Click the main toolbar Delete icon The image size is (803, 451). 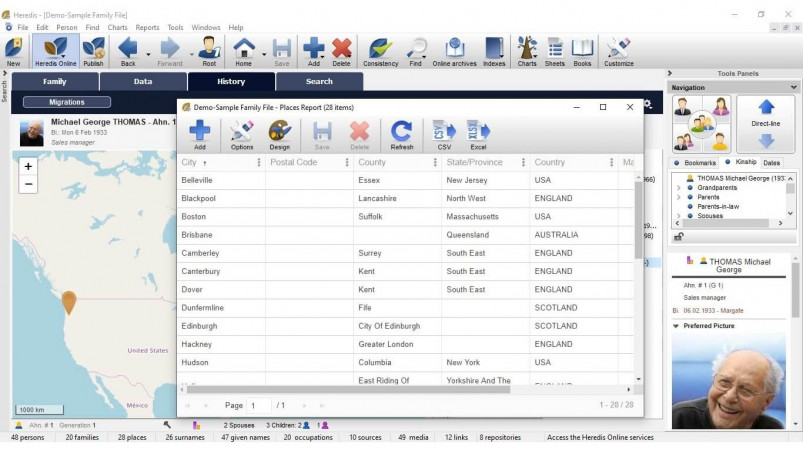point(342,52)
